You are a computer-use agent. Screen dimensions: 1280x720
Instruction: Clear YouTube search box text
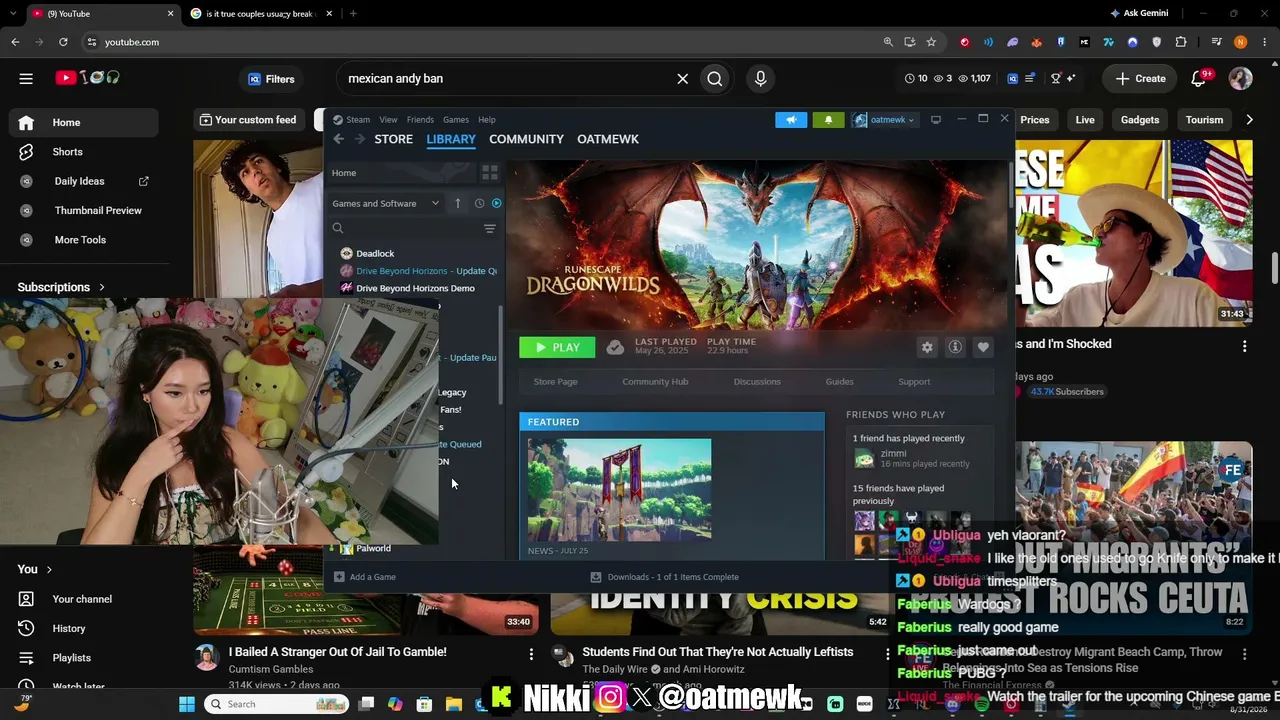683,78
